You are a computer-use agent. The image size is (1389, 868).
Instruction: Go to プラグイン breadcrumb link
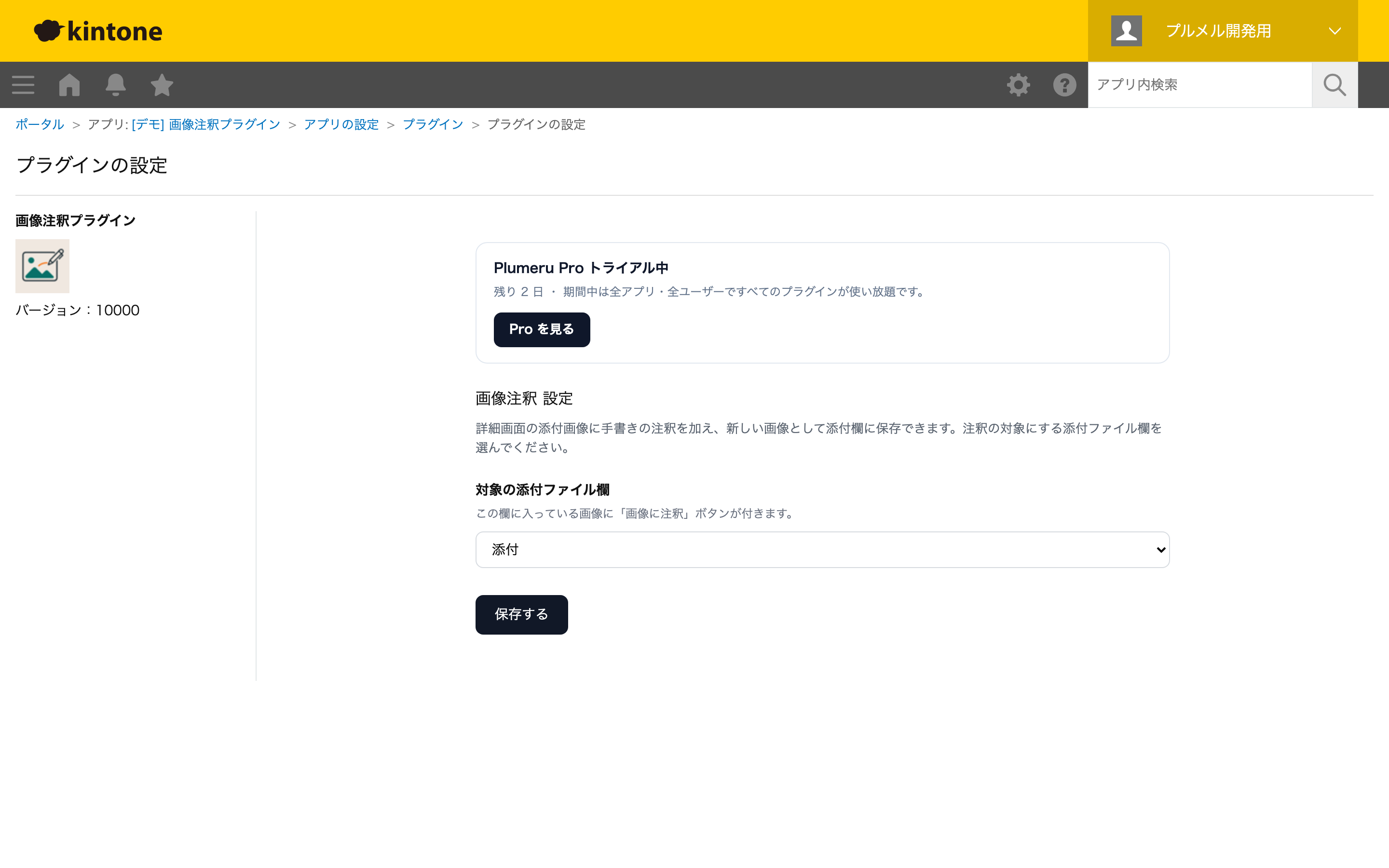click(x=433, y=124)
